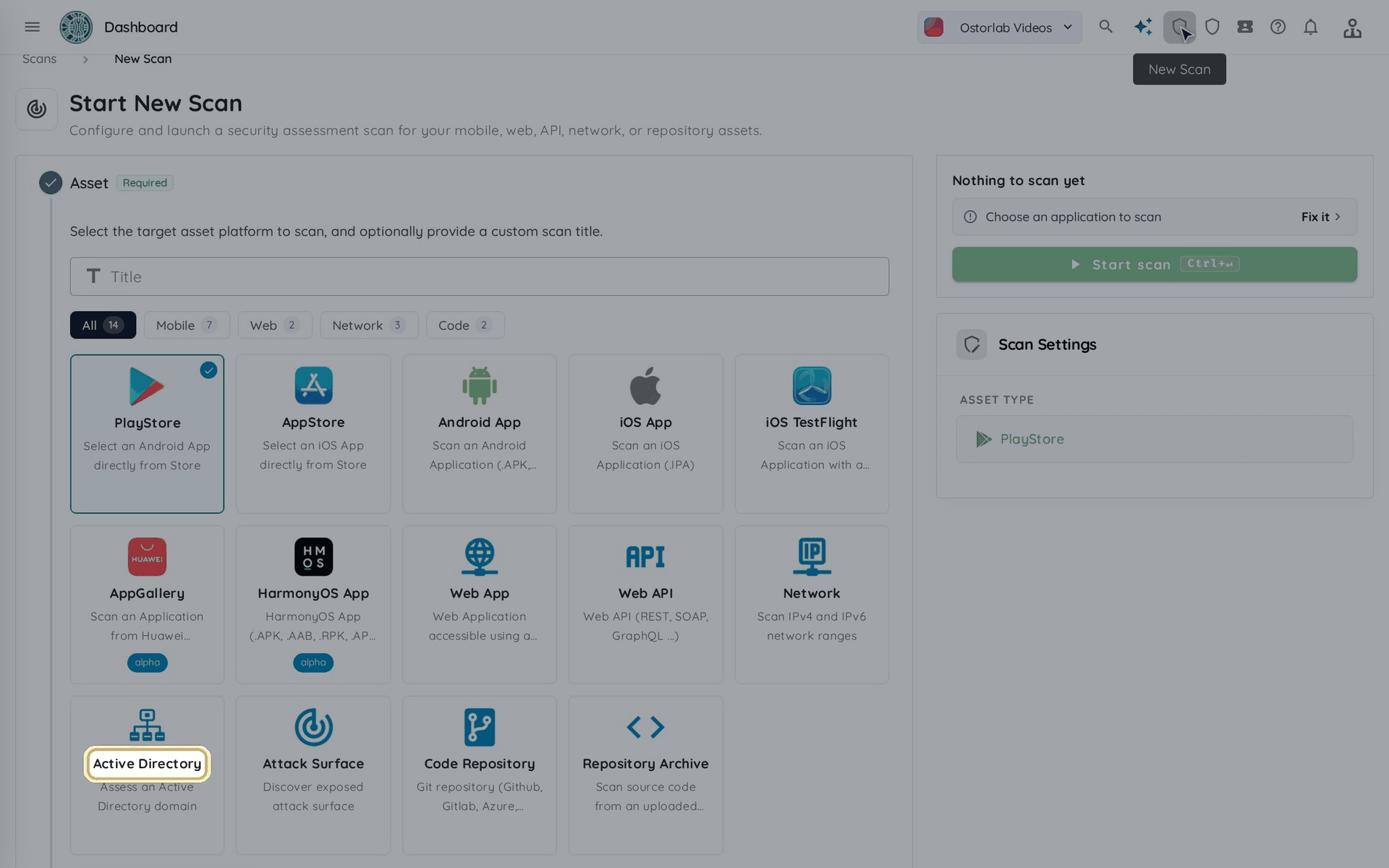This screenshot has width=1389, height=868.
Task: Open the search magnifier icon
Action: pyautogui.click(x=1105, y=27)
